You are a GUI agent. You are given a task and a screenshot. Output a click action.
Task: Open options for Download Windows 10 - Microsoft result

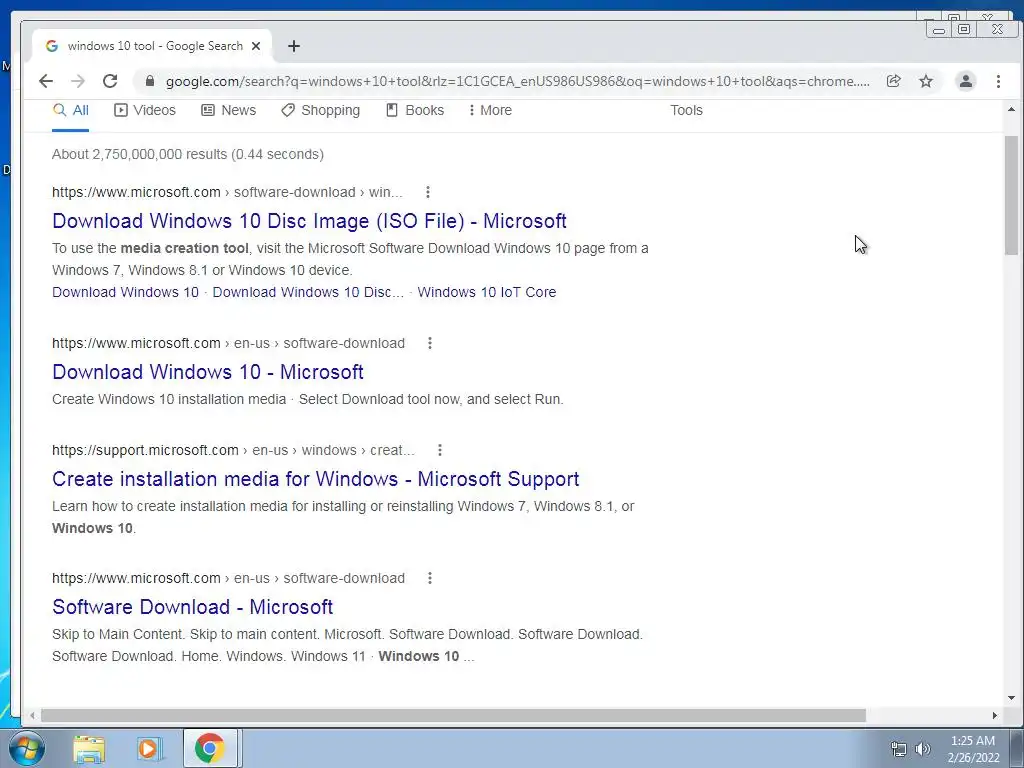point(430,343)
